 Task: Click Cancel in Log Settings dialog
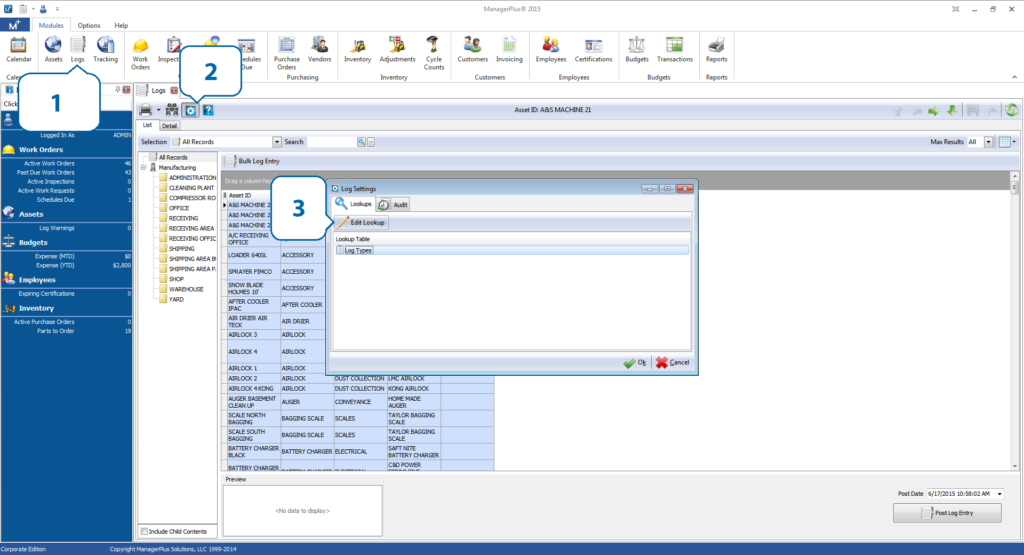672,362
